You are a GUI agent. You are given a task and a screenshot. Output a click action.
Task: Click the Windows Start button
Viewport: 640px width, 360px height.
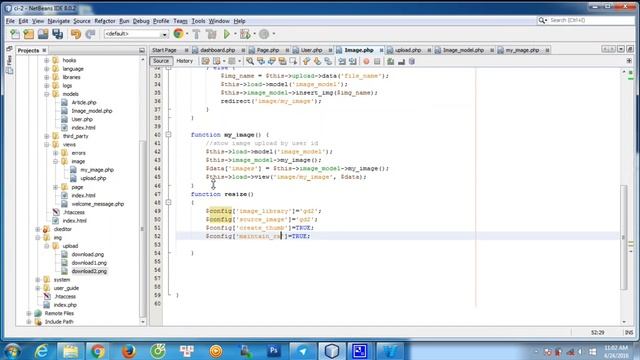(x=12, y=351)
